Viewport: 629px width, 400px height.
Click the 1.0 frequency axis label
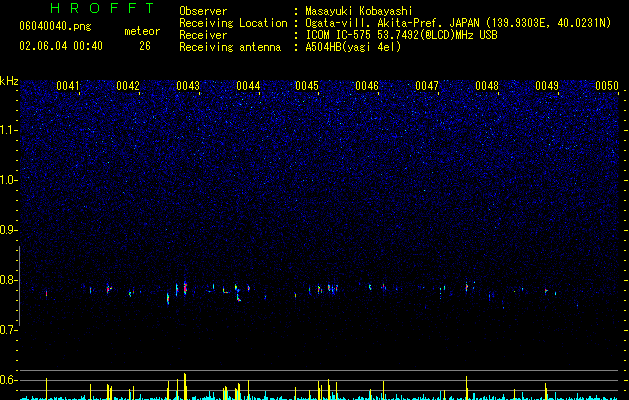coord(8,180)
